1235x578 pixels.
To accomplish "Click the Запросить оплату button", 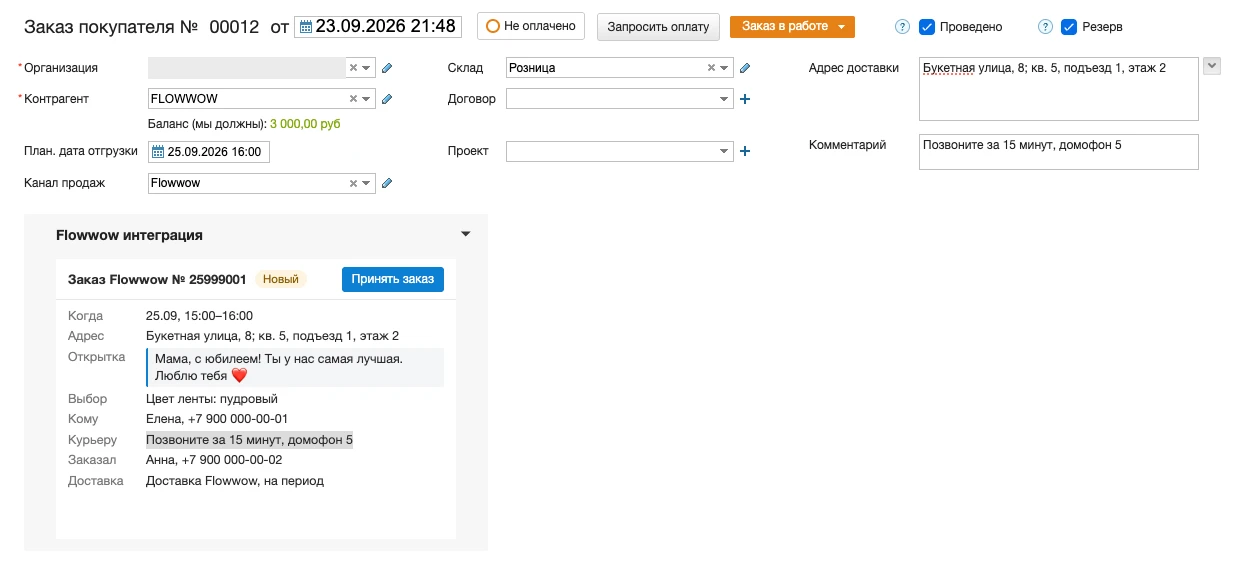I will (x=658, y=27).
